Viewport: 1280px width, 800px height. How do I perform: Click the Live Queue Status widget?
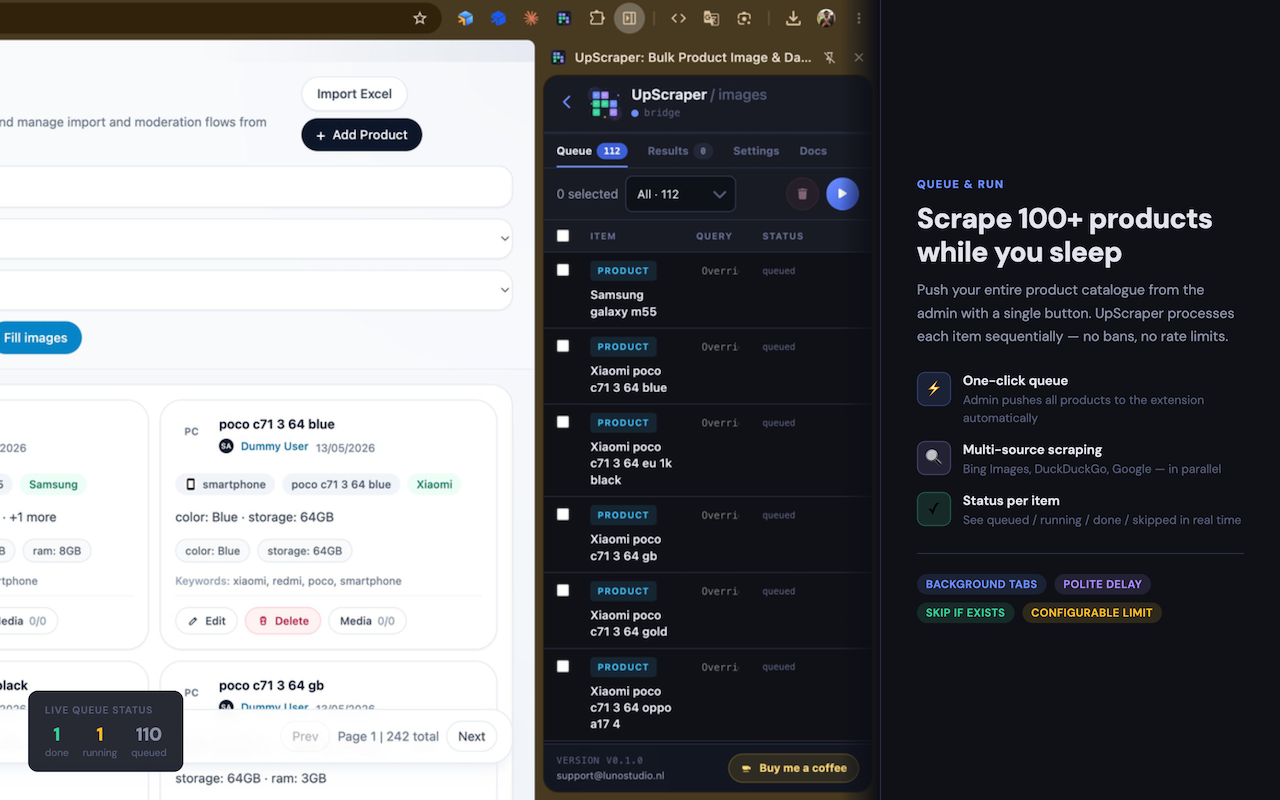click(106, 731)
